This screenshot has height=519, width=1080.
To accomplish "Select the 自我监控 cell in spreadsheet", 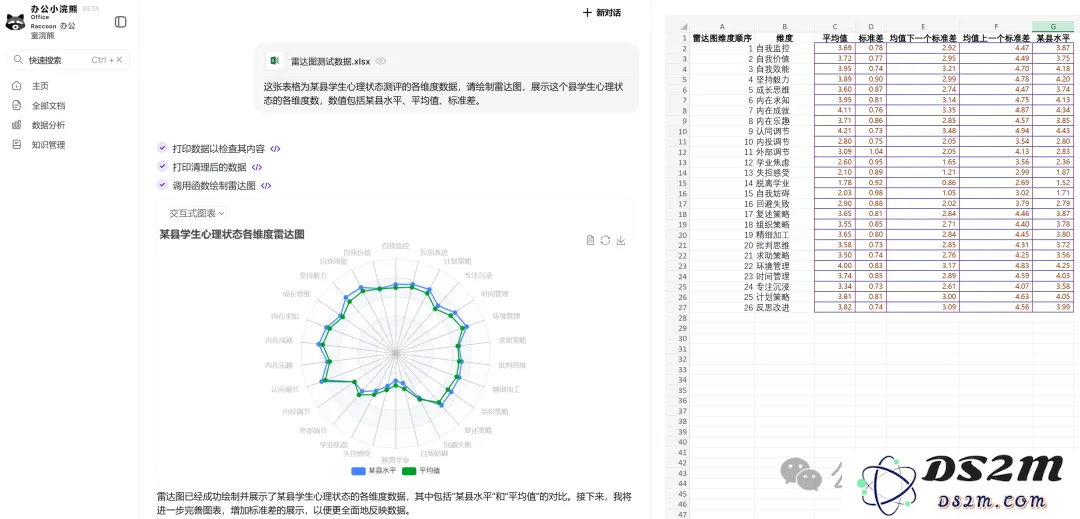I will [x=784, y=48].
